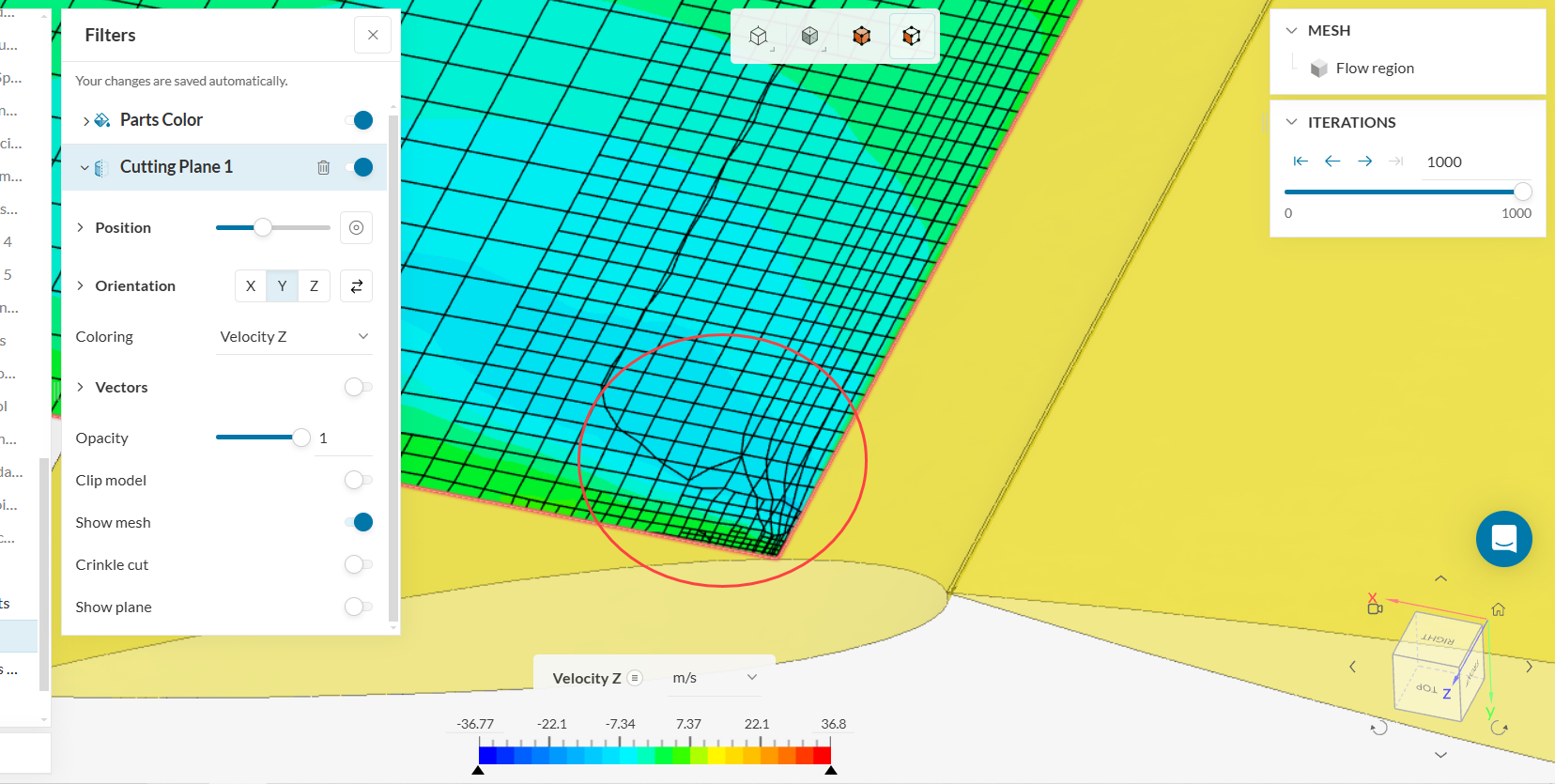
Task: Rotate view up with top chevron
Action: [1440, 578]
